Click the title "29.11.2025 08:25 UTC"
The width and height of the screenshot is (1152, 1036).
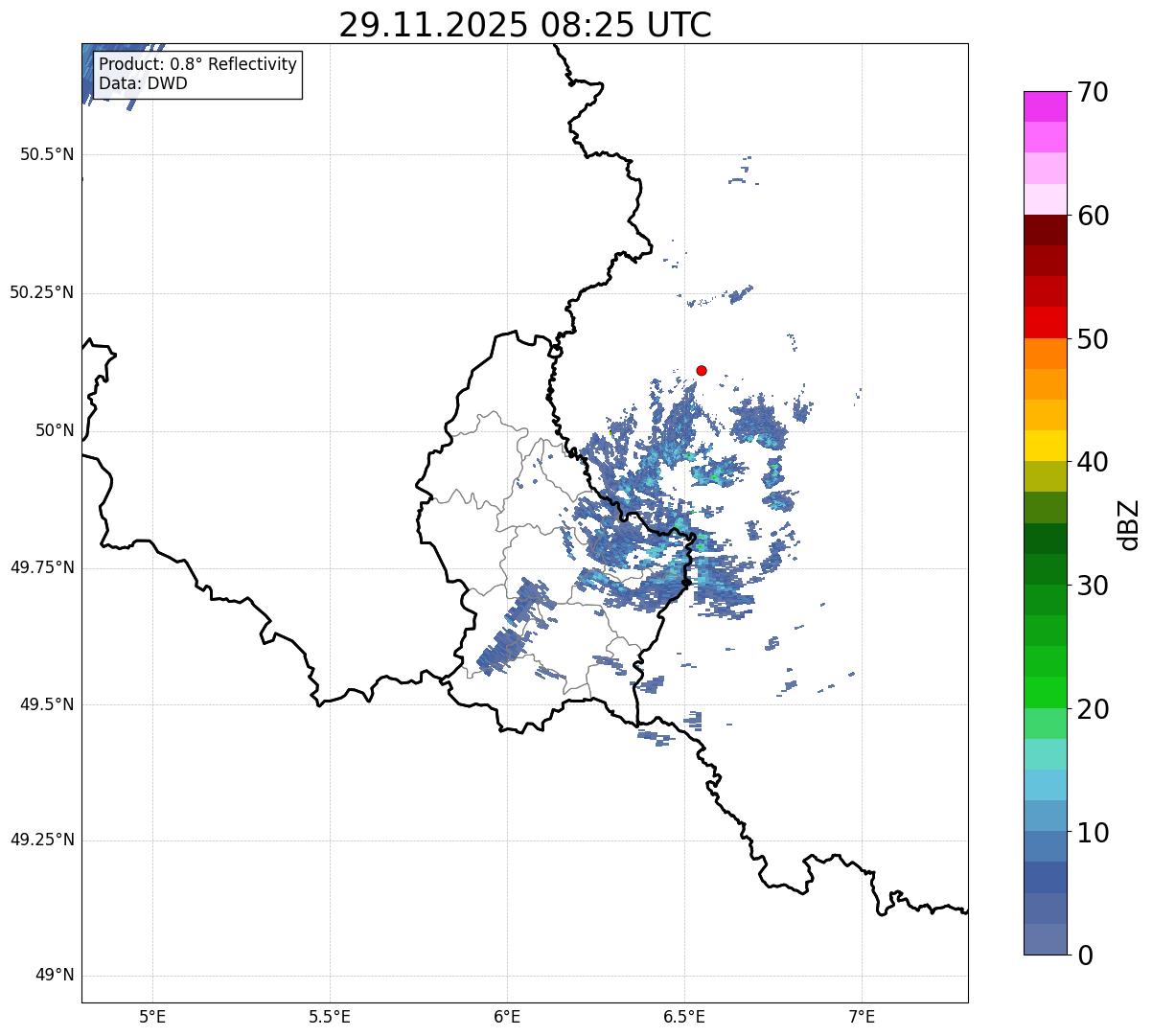pos(525,25)
